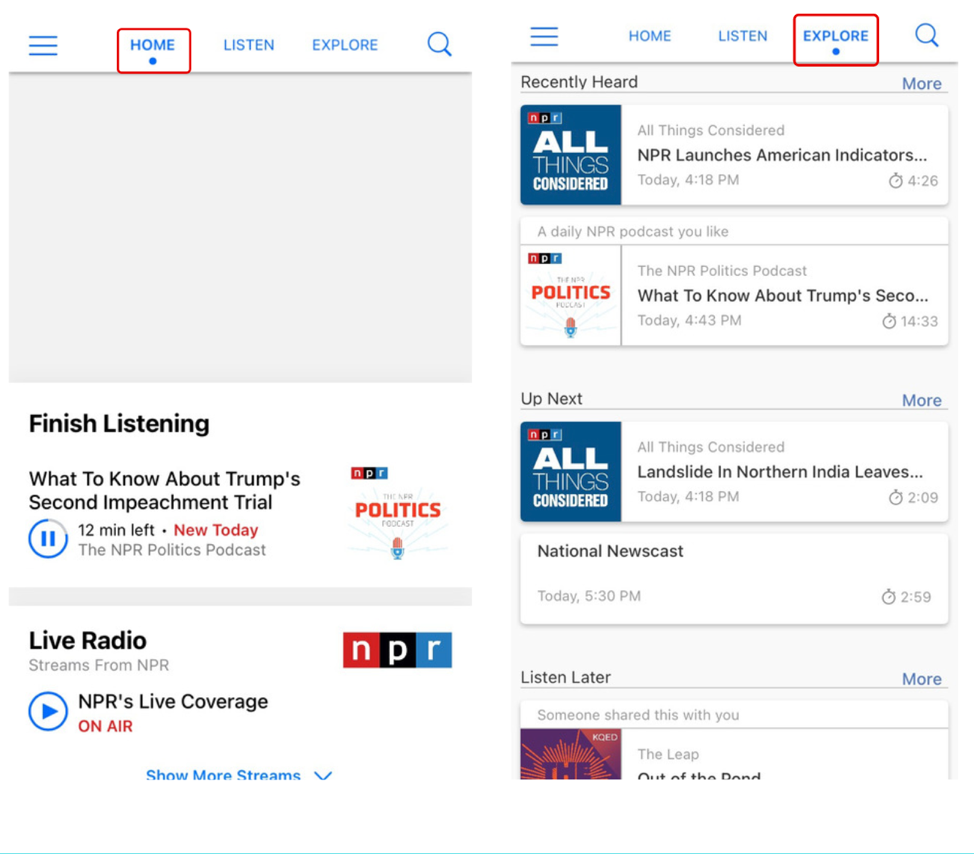Screen dimensions: 974x854
Task: Open More link beside Listen Later
Action: [x=922, y=679]
